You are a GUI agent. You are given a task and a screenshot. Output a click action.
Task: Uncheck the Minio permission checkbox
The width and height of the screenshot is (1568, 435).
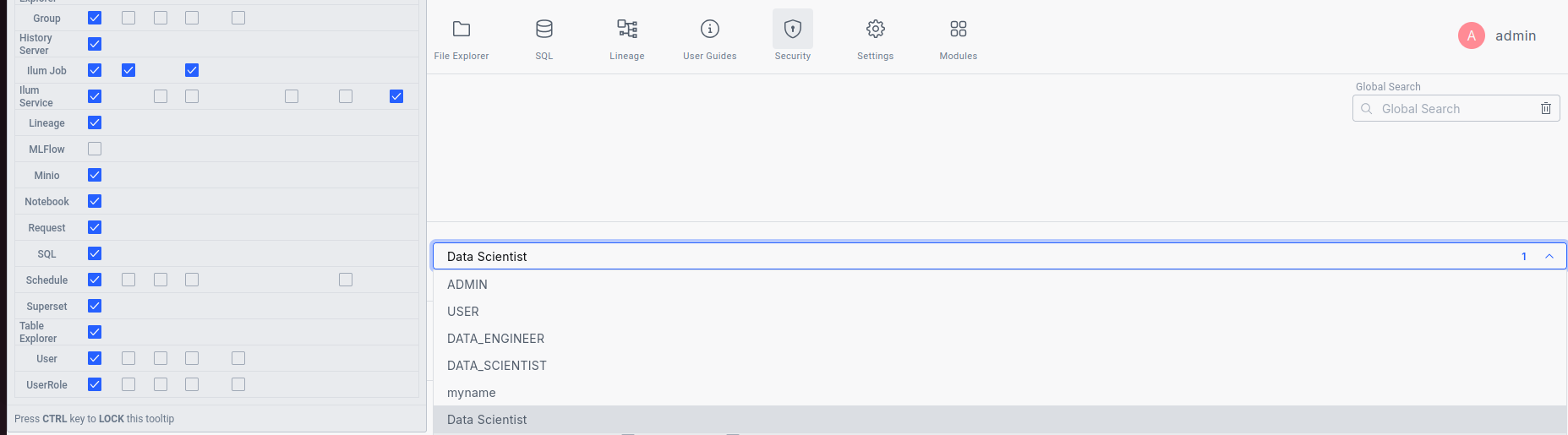(x=95, y=175)
